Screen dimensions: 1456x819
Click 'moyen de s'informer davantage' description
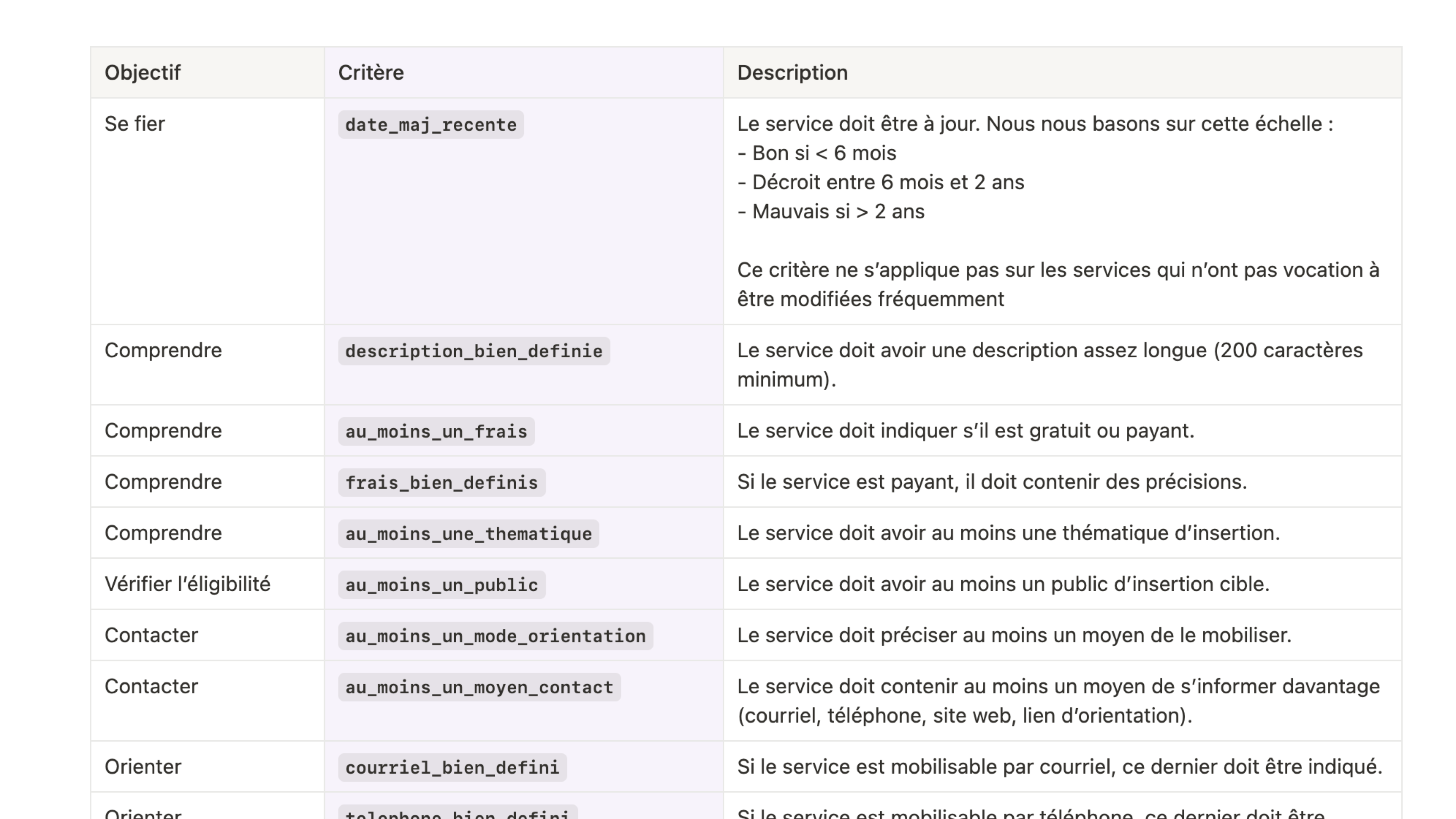pyautogui.click(x=1058, y=701)
